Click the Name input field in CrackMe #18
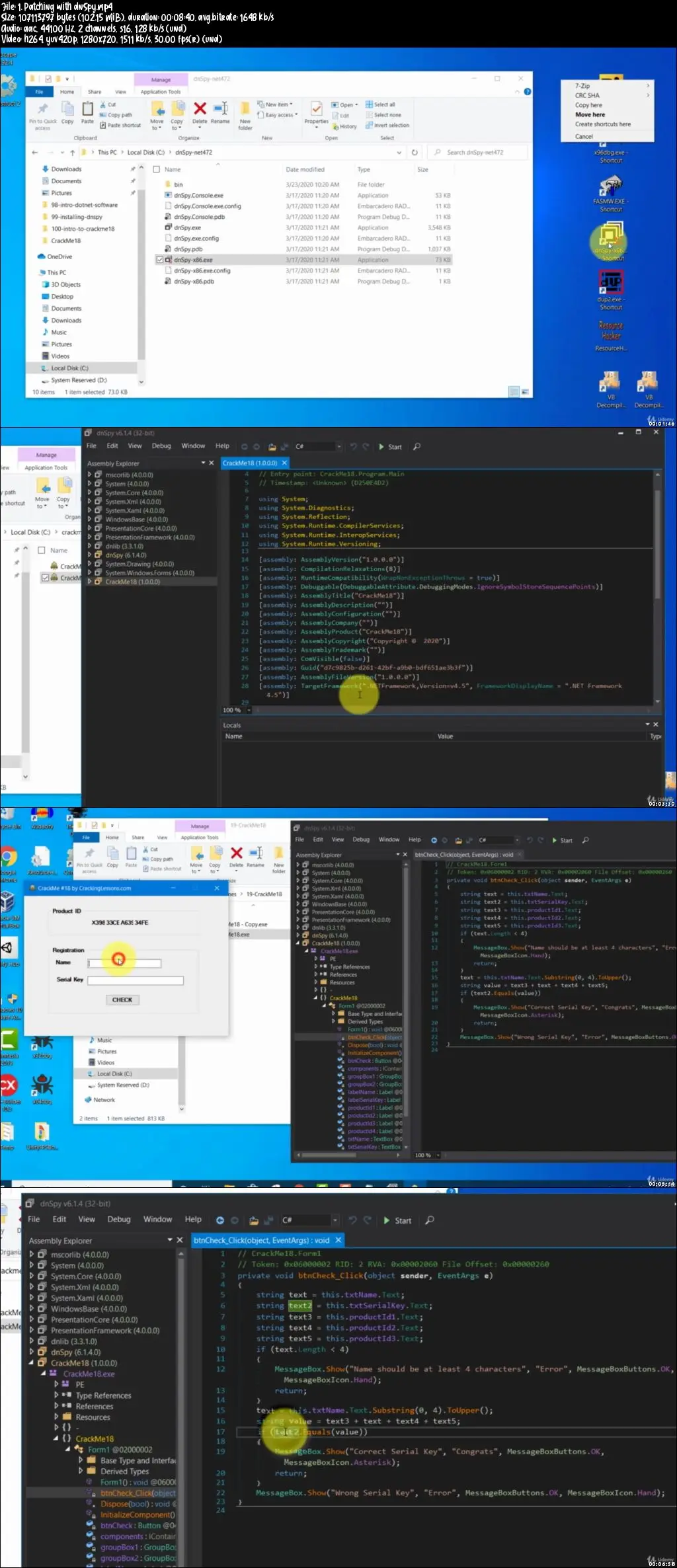This screenshot has height=1568, width=677. (x=124, y=963)
